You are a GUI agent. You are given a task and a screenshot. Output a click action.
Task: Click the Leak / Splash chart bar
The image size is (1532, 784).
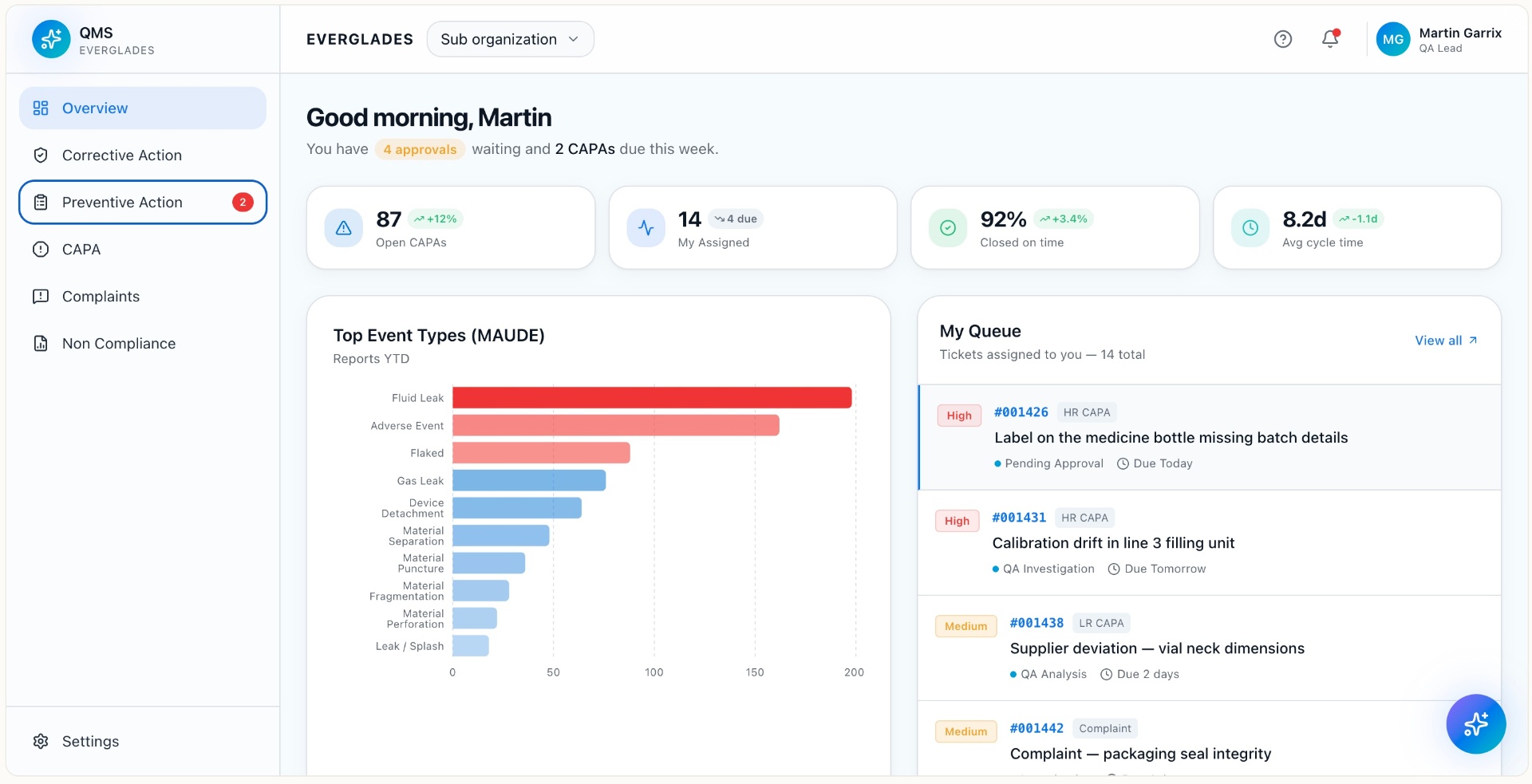point(471,646)
